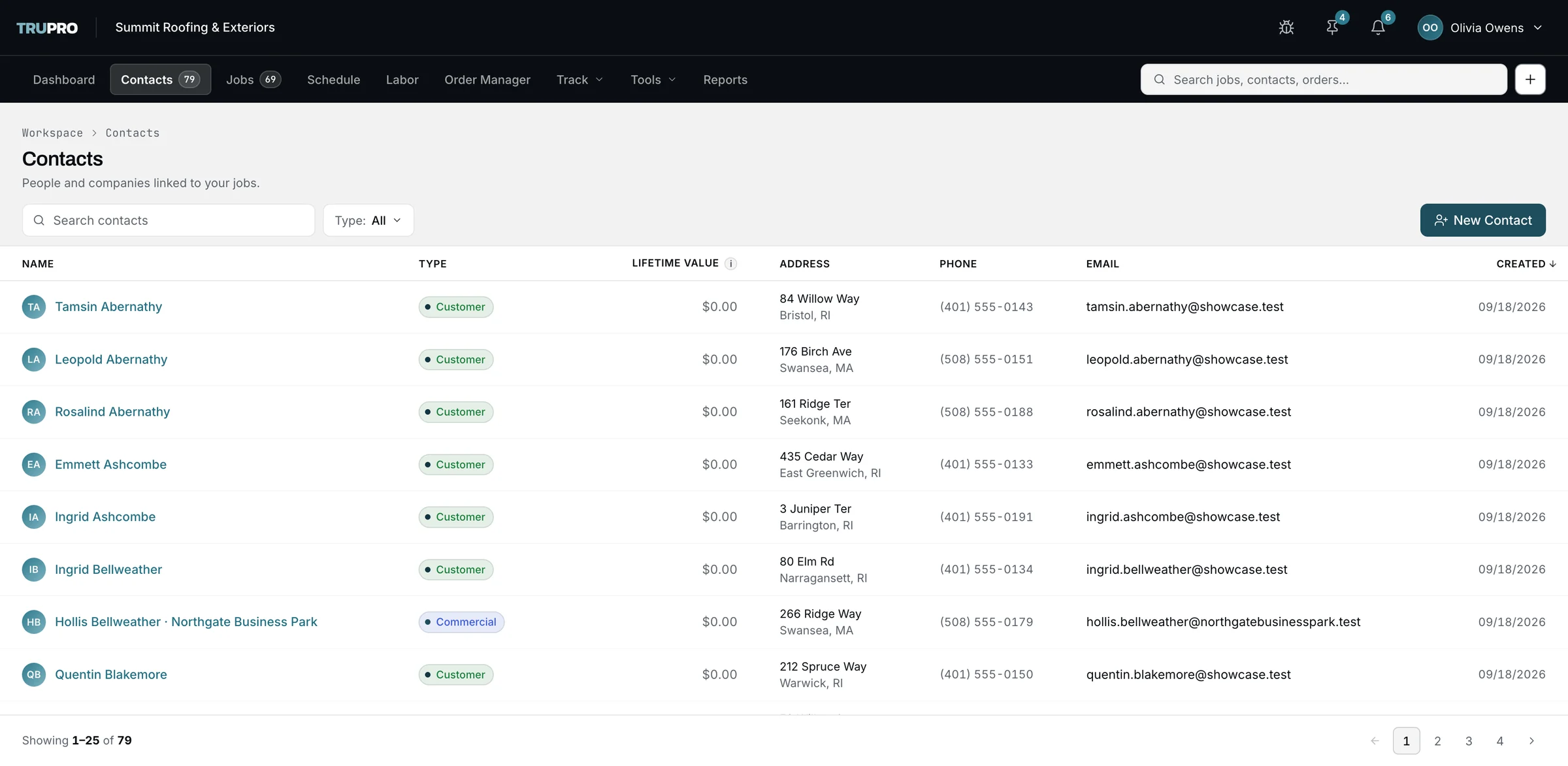Open the Order Manager tab
1568x766 pixels.
487,79
